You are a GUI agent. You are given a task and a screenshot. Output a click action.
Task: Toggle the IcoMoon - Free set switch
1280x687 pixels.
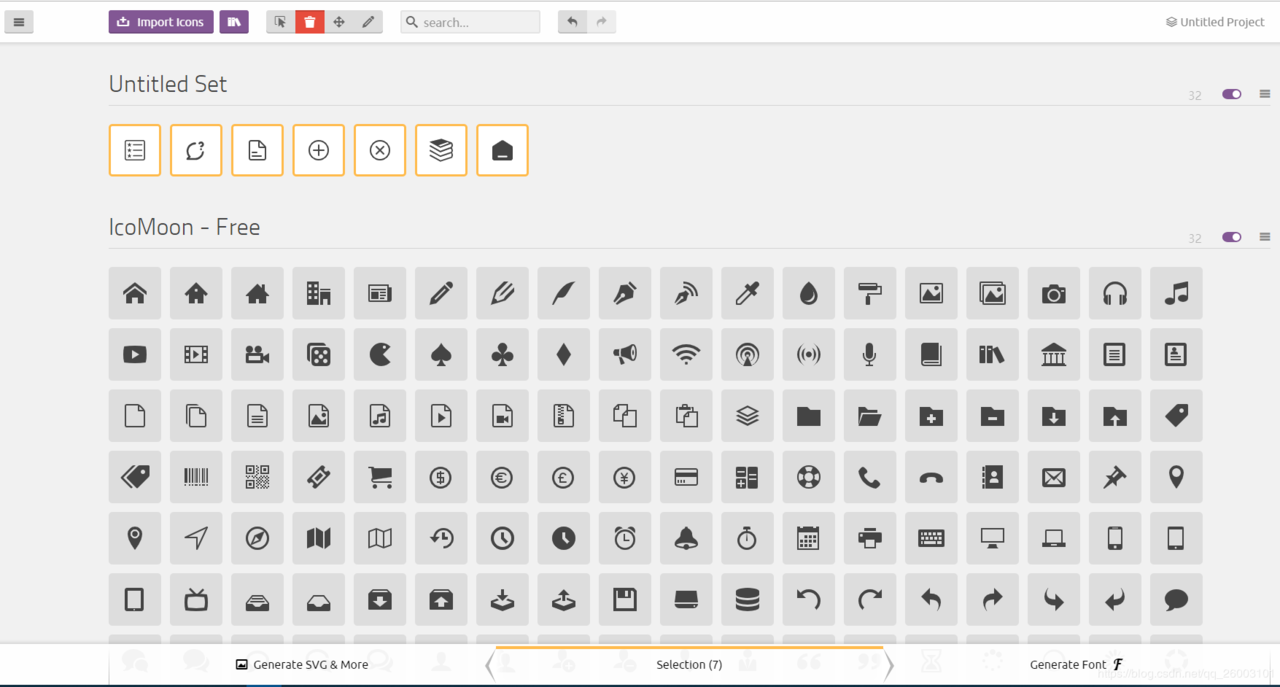[1232, 237]
